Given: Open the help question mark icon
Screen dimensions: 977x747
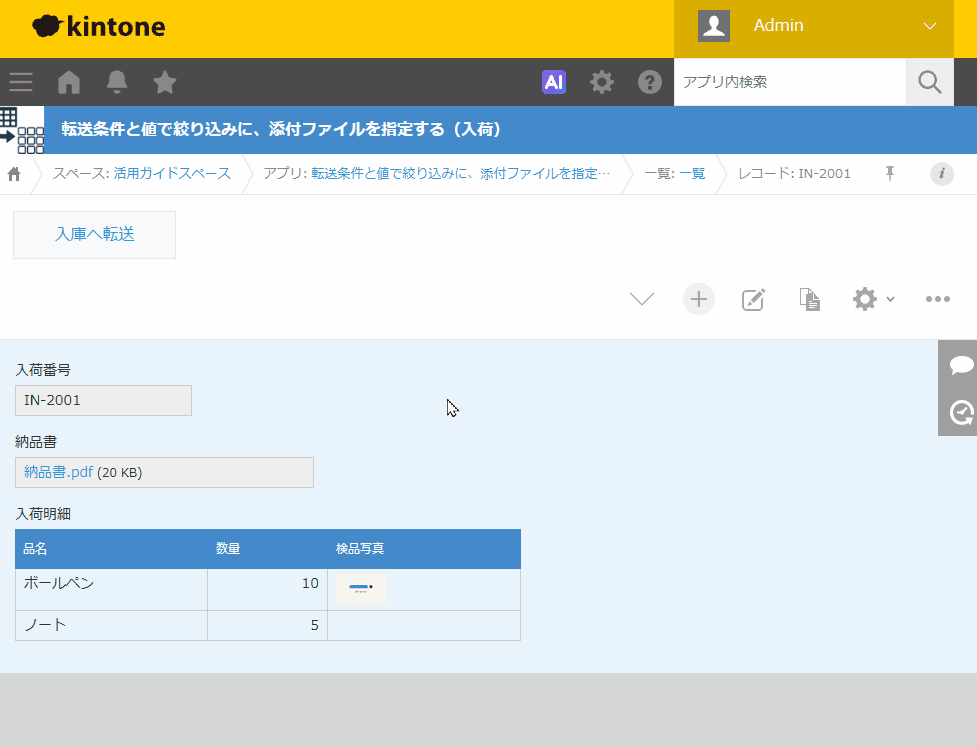Looking at the screenshot, I should [650, 82].
